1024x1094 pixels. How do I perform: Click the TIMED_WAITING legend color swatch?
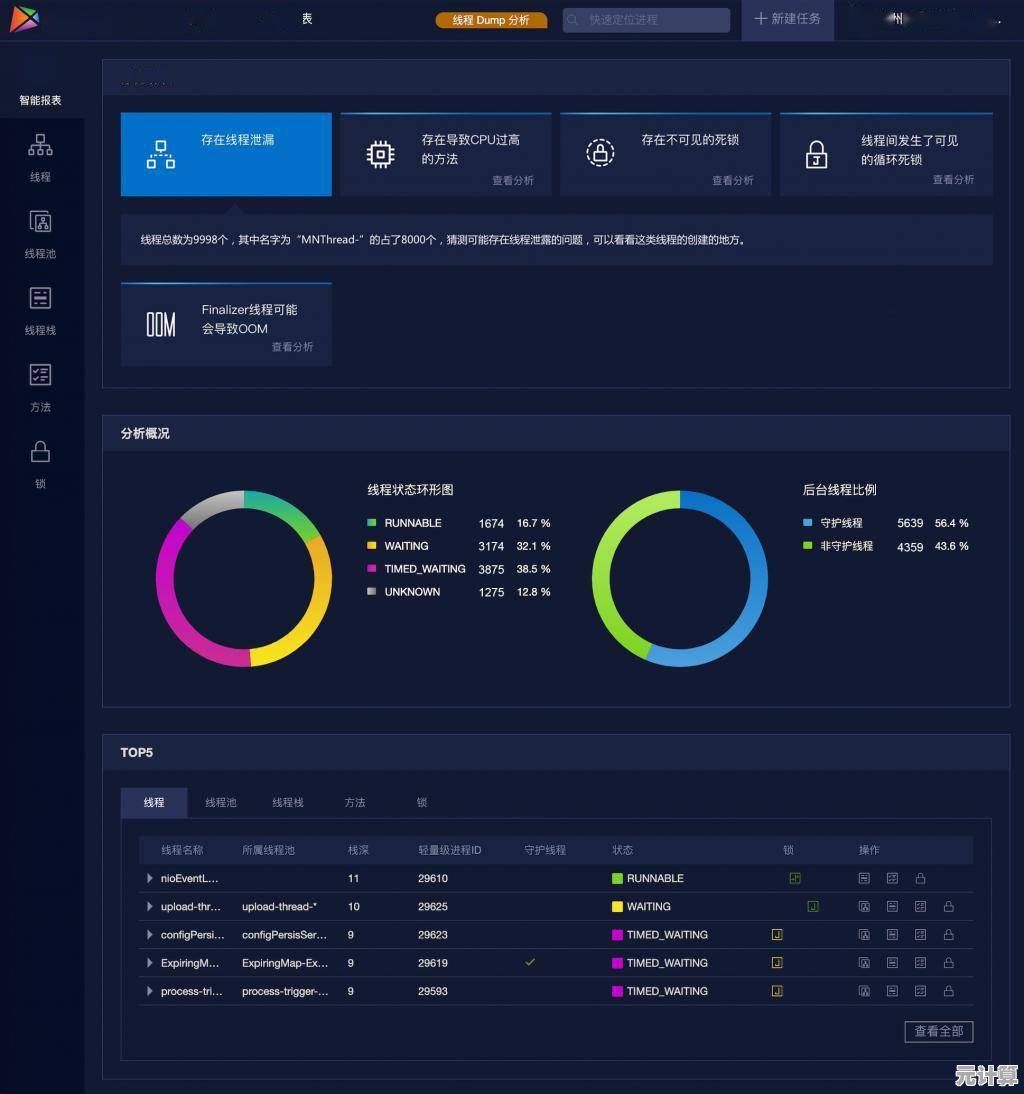pyautogui.click(x=372, y=569)
